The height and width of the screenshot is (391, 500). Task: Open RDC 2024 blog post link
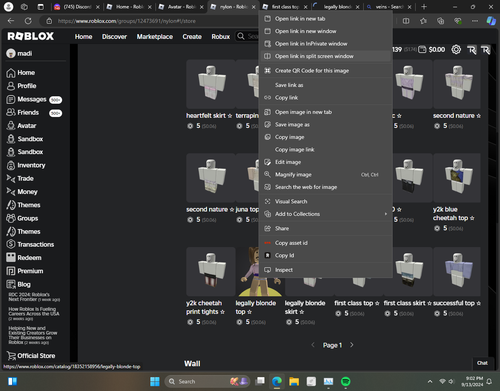click(x=34, y=297)
